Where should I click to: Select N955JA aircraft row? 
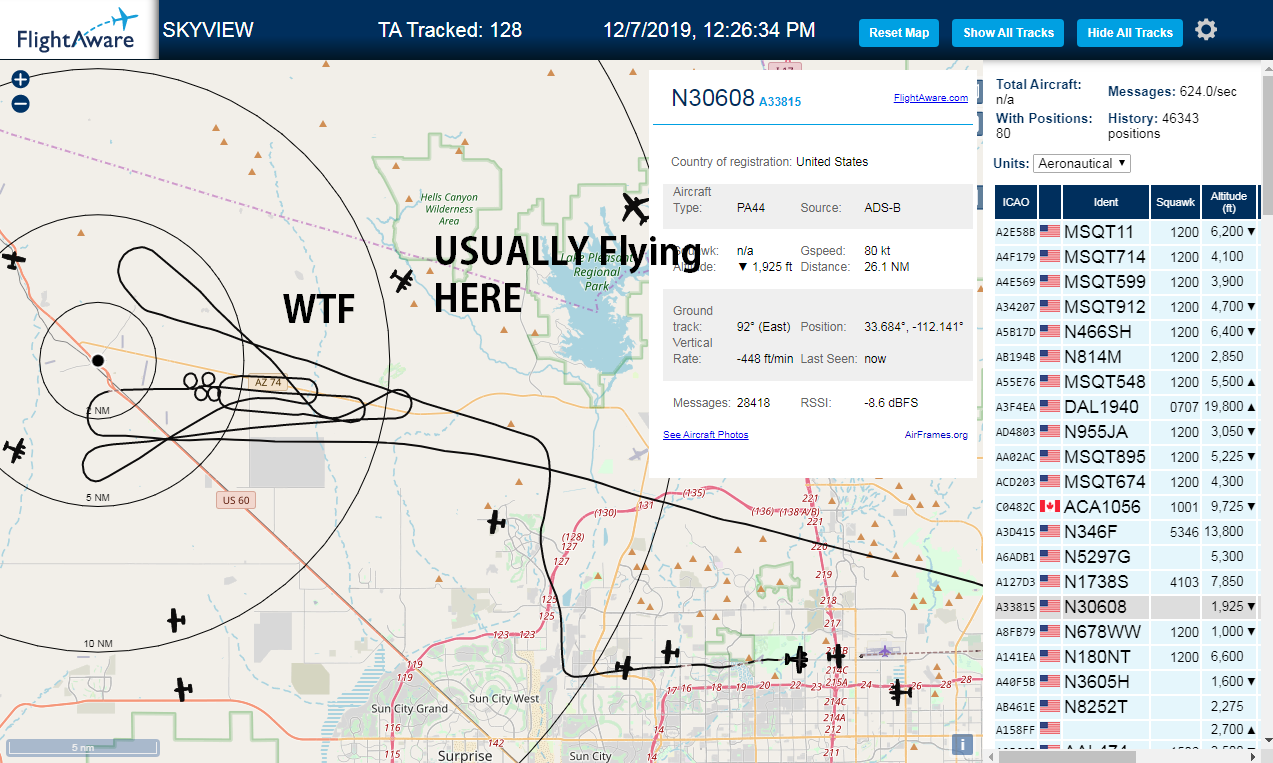click(1127, 431)
